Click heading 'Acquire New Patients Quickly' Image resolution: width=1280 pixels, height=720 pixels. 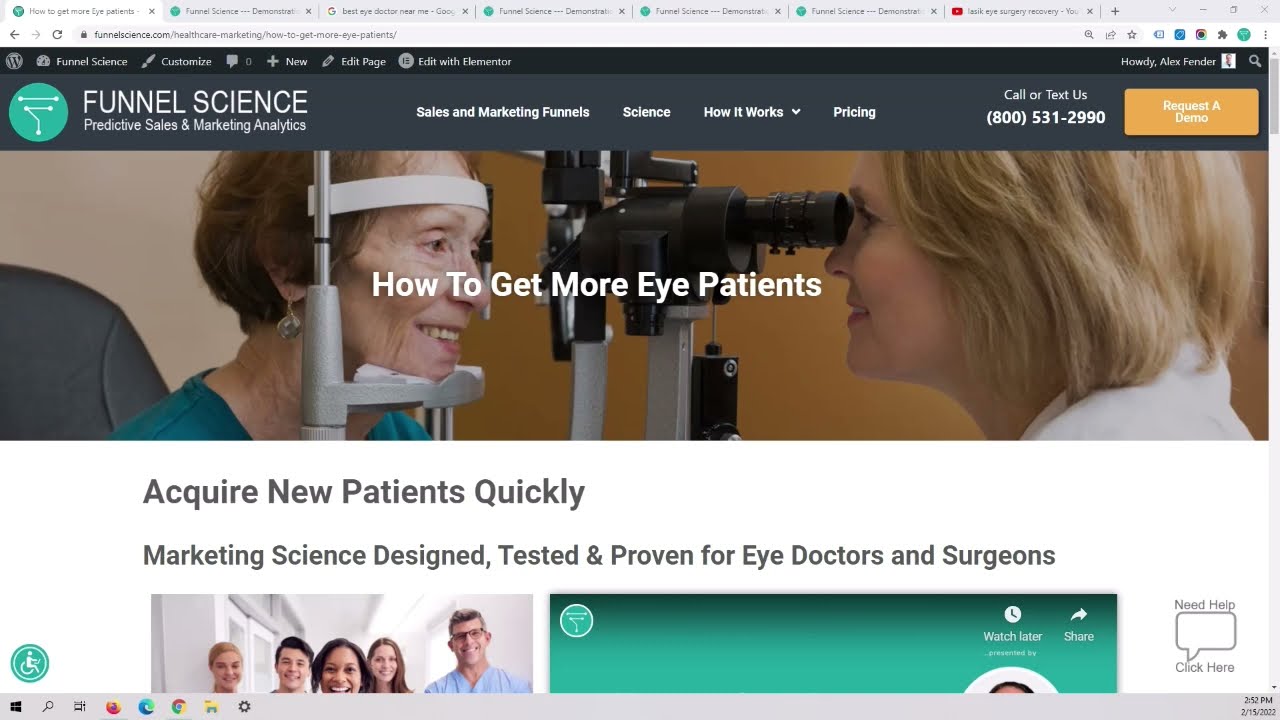(x=364, y=492)
